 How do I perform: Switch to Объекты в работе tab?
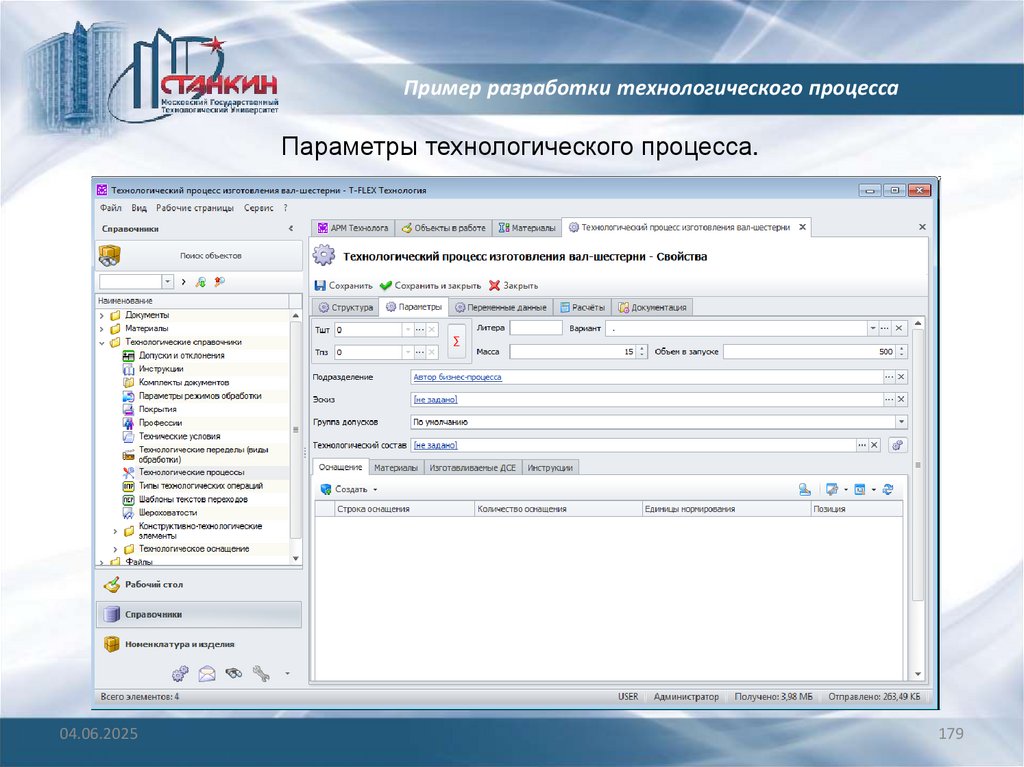443,227
